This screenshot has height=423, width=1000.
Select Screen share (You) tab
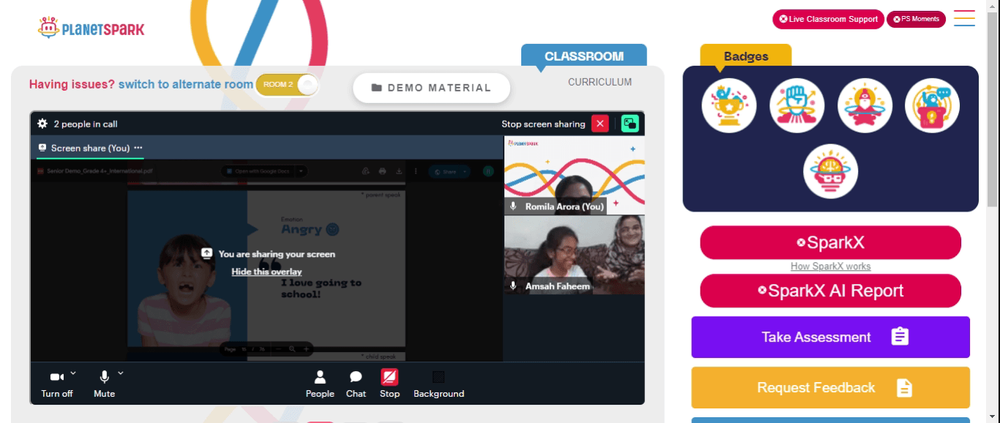coord(91,147)
